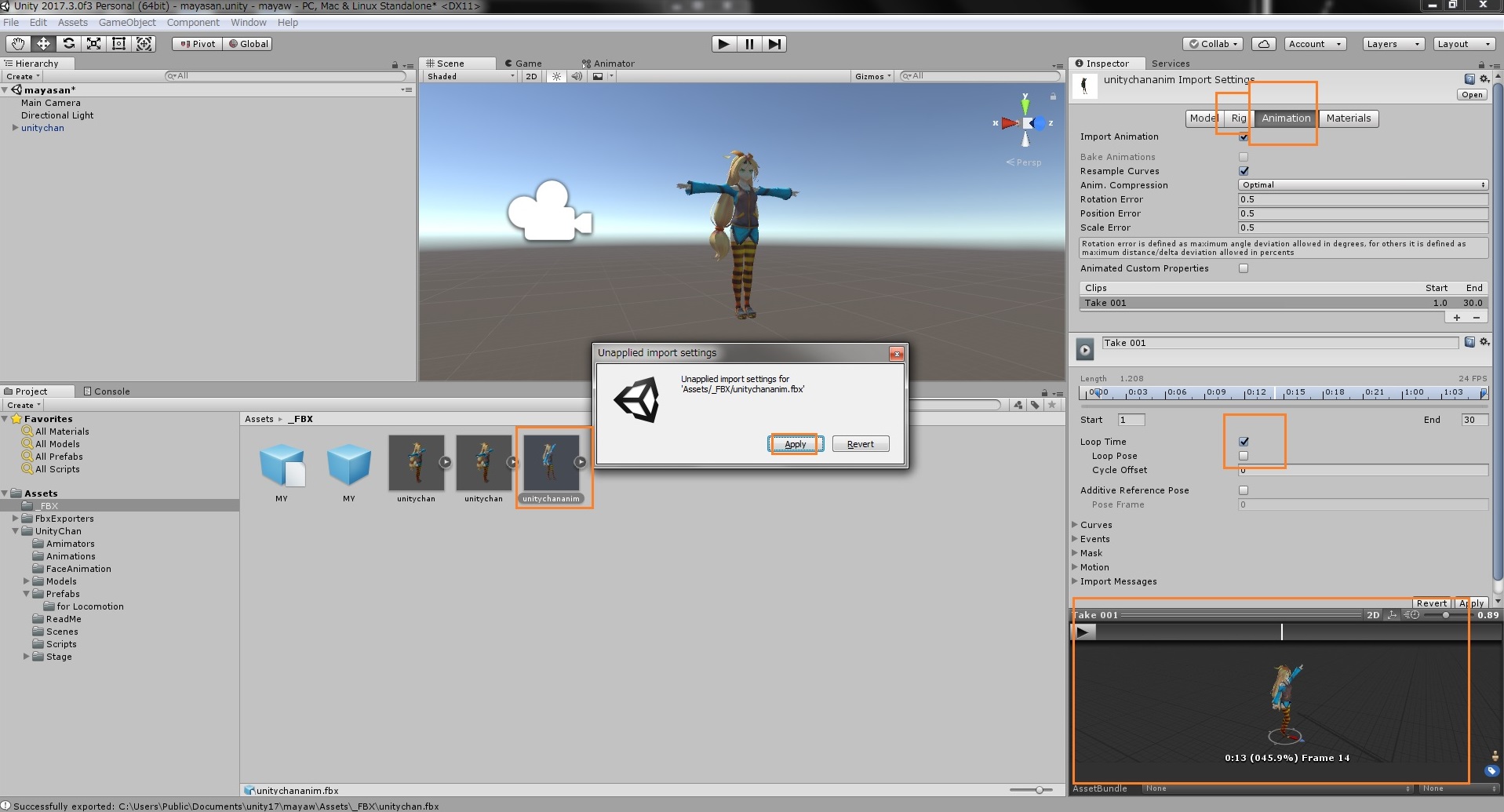Click play in animation preview panel

(x=1083, y=632)
